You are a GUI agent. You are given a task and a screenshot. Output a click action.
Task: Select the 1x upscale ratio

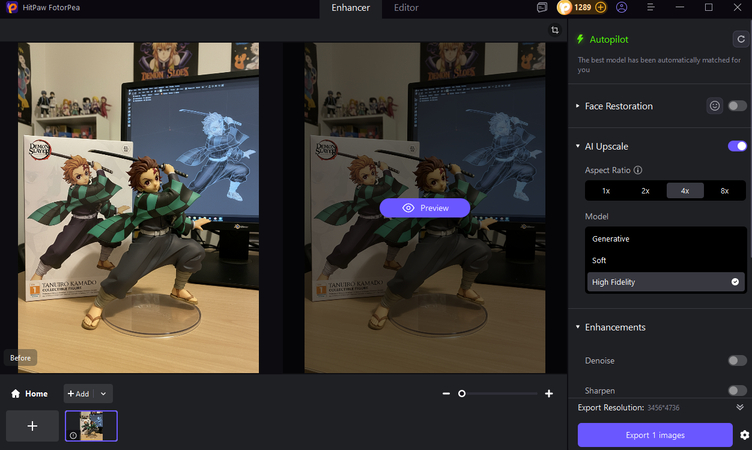click(606, 190)
